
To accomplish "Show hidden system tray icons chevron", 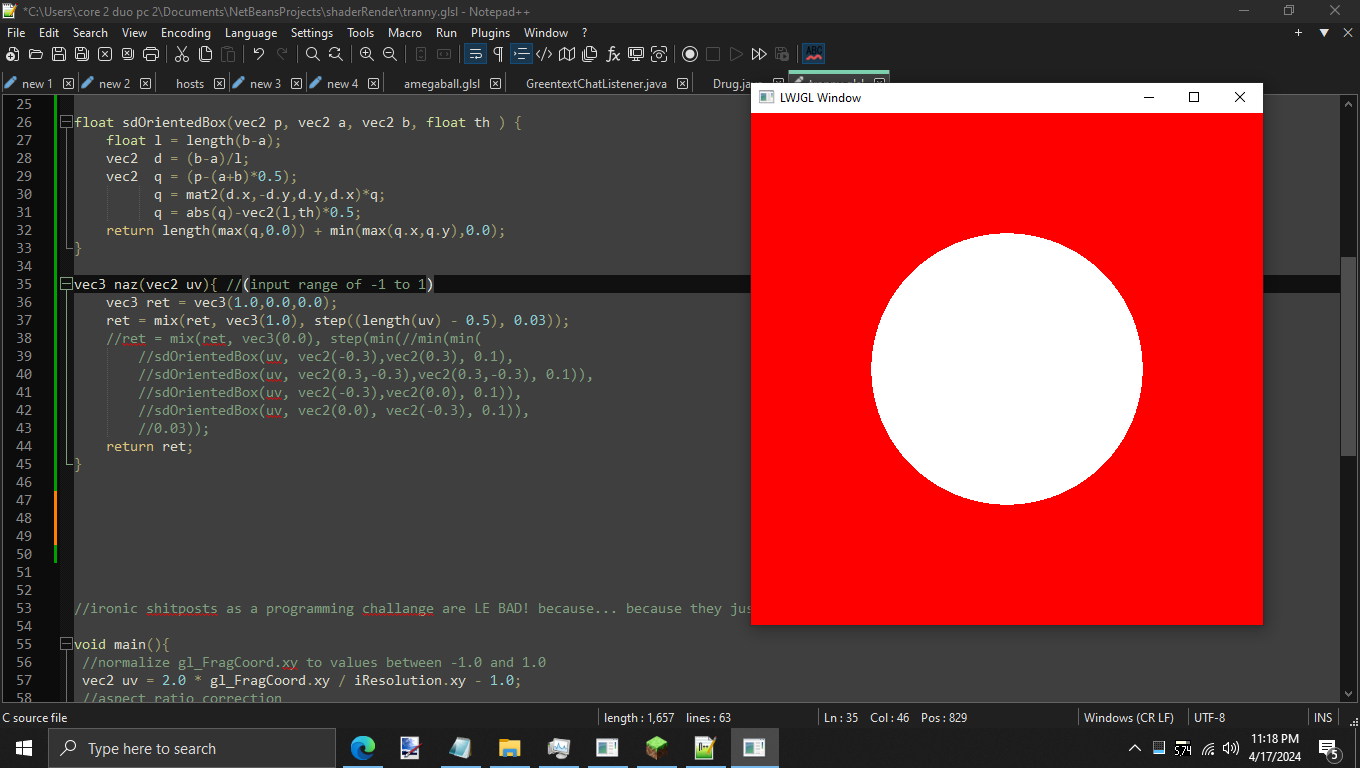I will 1134,748.
